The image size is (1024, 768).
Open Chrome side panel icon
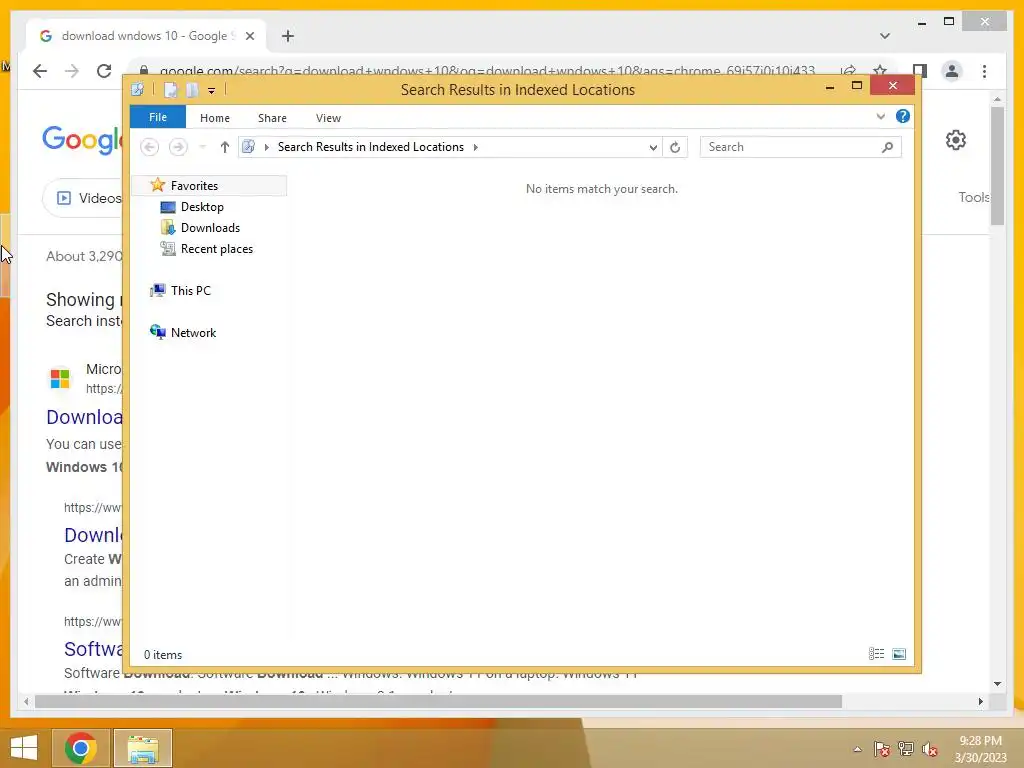click(920, 71)
